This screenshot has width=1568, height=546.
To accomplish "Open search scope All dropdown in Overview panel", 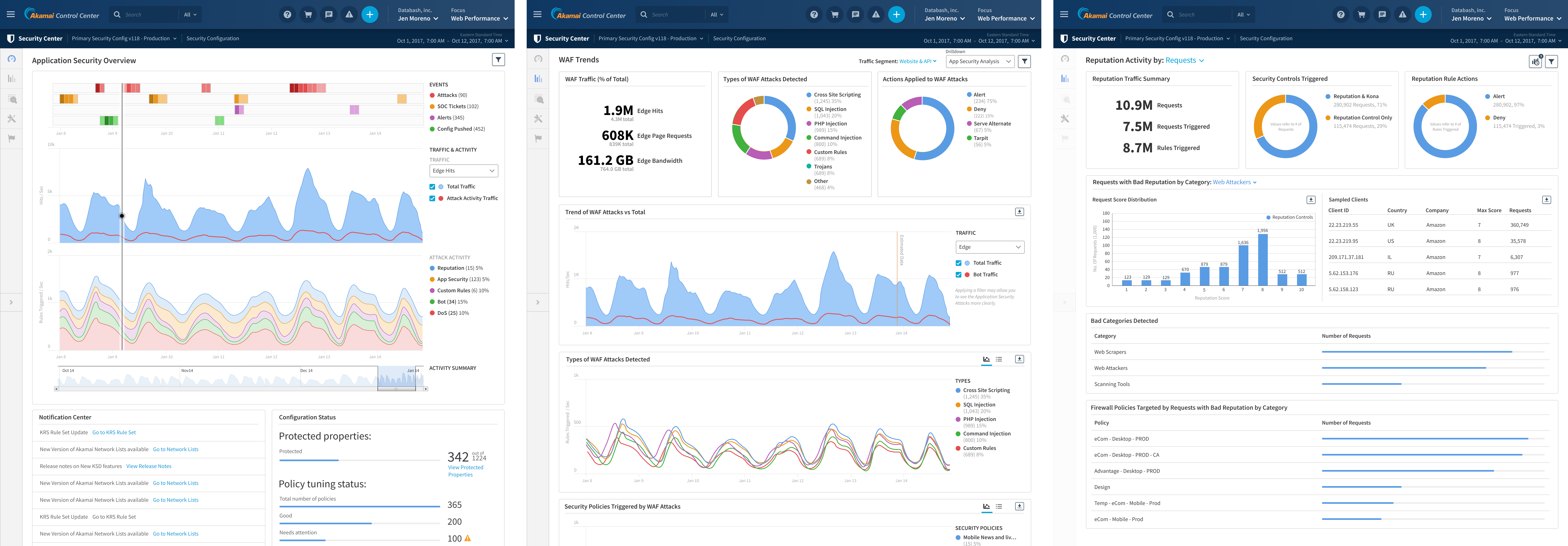I will pos(191,15).
